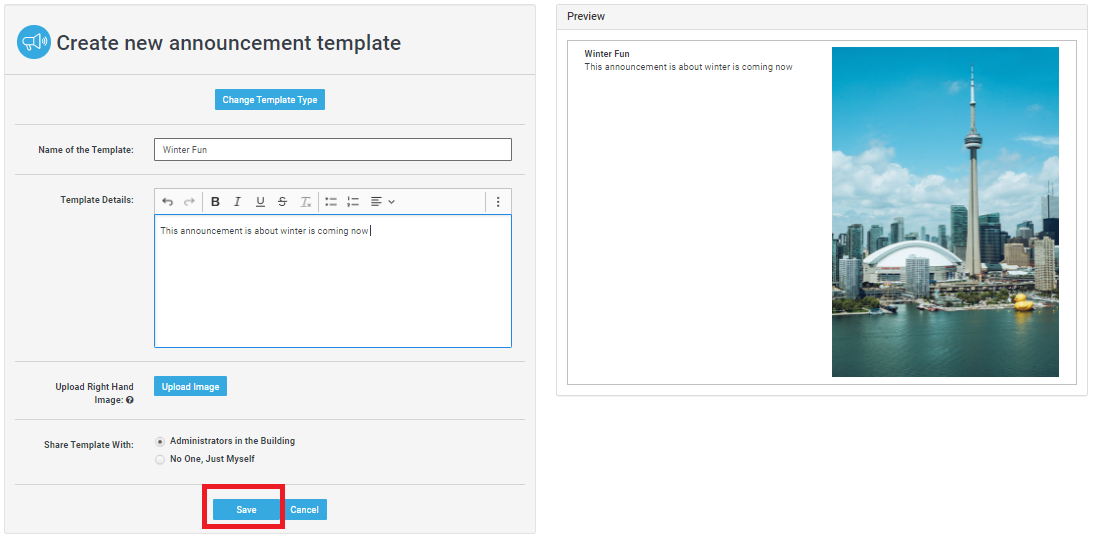Click the redo arrow in editor toolbar
Image resolution: width=1094 pixels, height=542 pixels.
click(189, 202)
